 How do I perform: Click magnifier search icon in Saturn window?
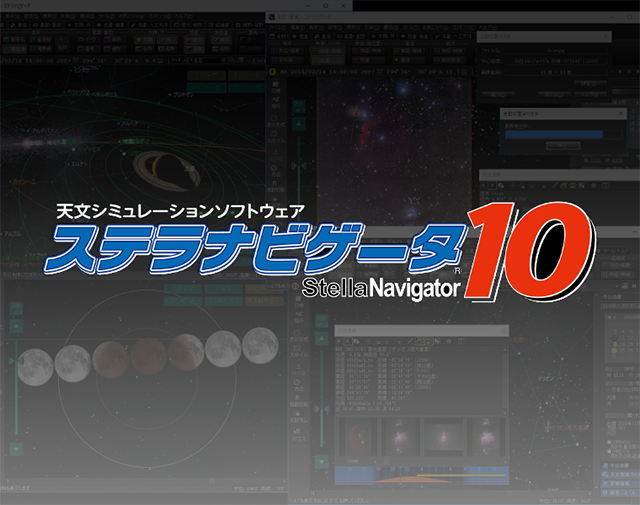point(232,60)
